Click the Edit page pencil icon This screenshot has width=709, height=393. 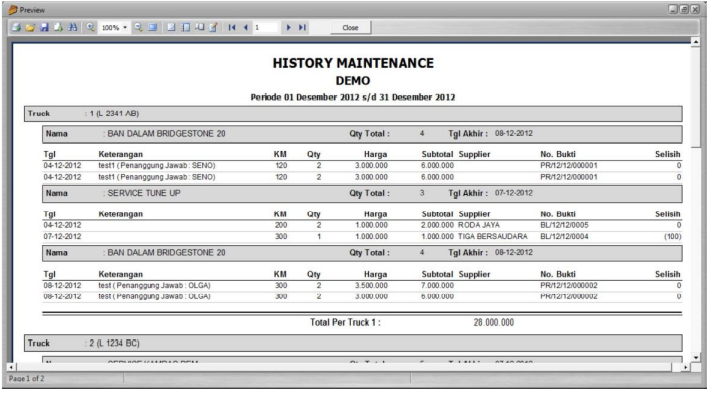213,28
